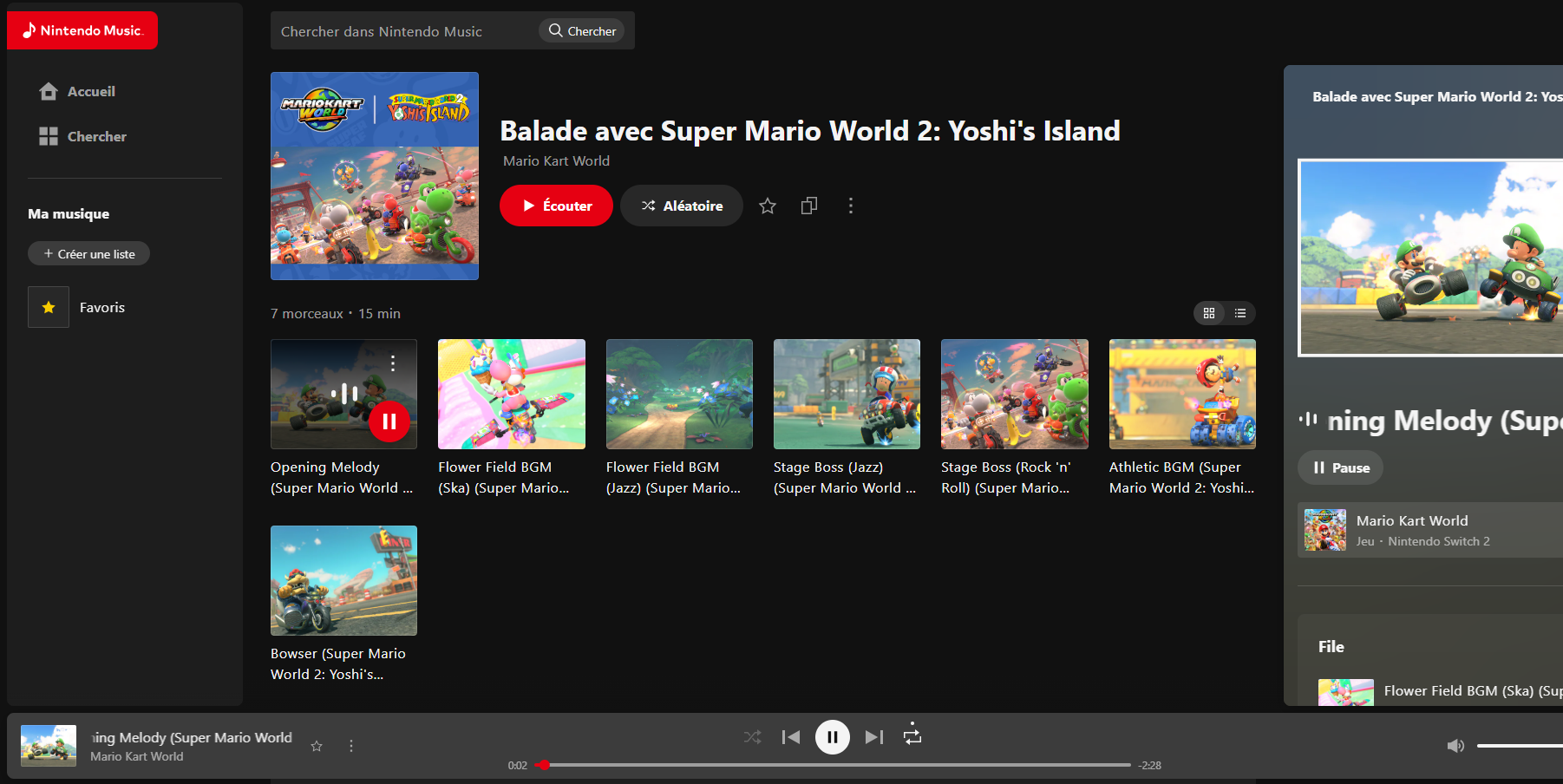Viewport: 1563px width, 784px height.
Task: Open Mario Kart World game entry in panel
Action: tap(1430, 530)
